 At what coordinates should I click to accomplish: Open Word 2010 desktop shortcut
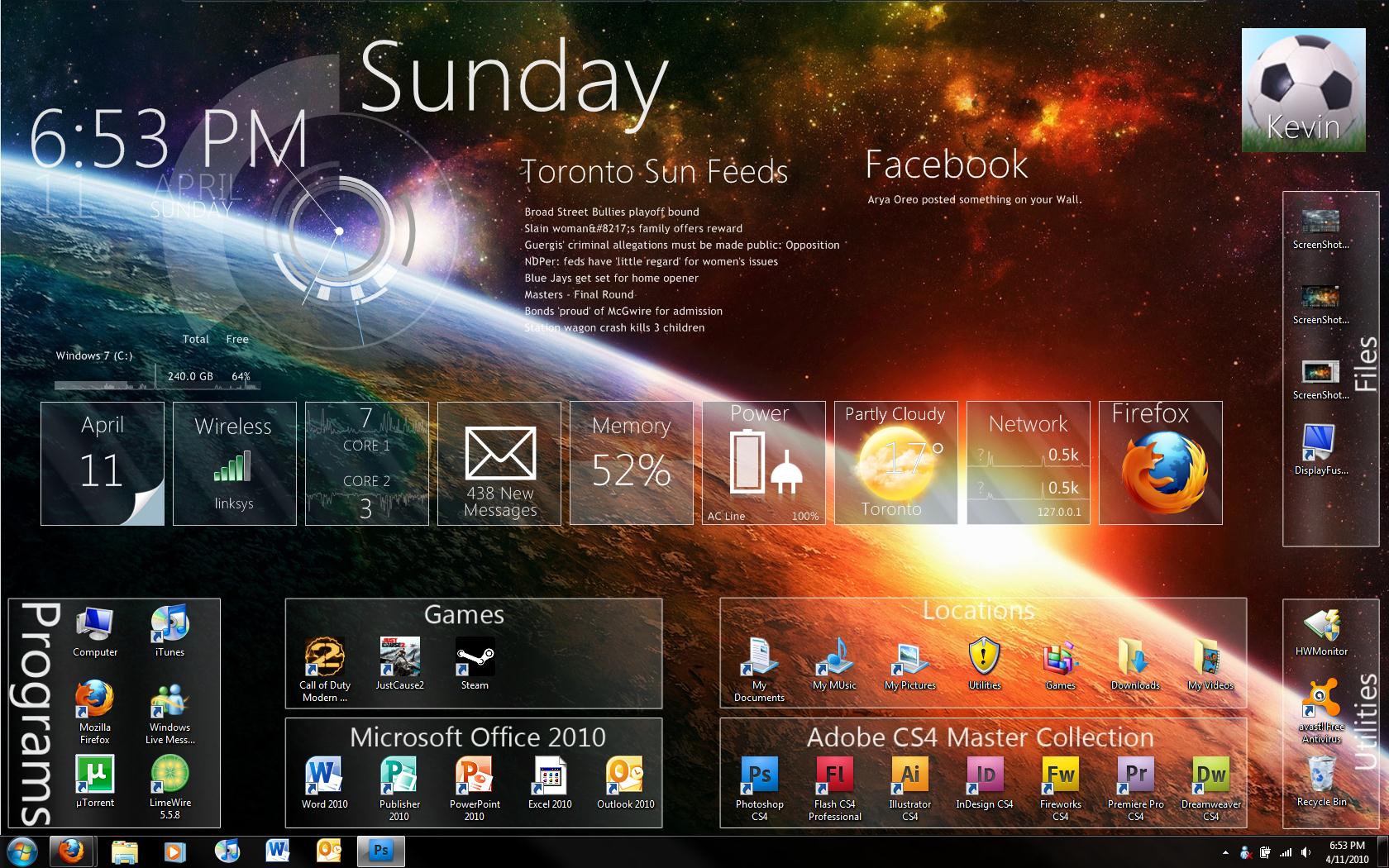click(324, 783)
